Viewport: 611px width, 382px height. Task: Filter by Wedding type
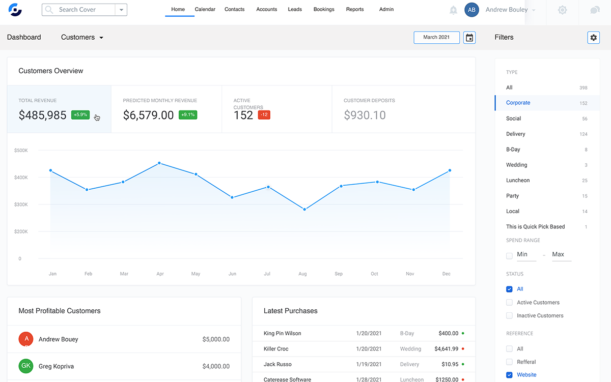click(x=546, y=165)
